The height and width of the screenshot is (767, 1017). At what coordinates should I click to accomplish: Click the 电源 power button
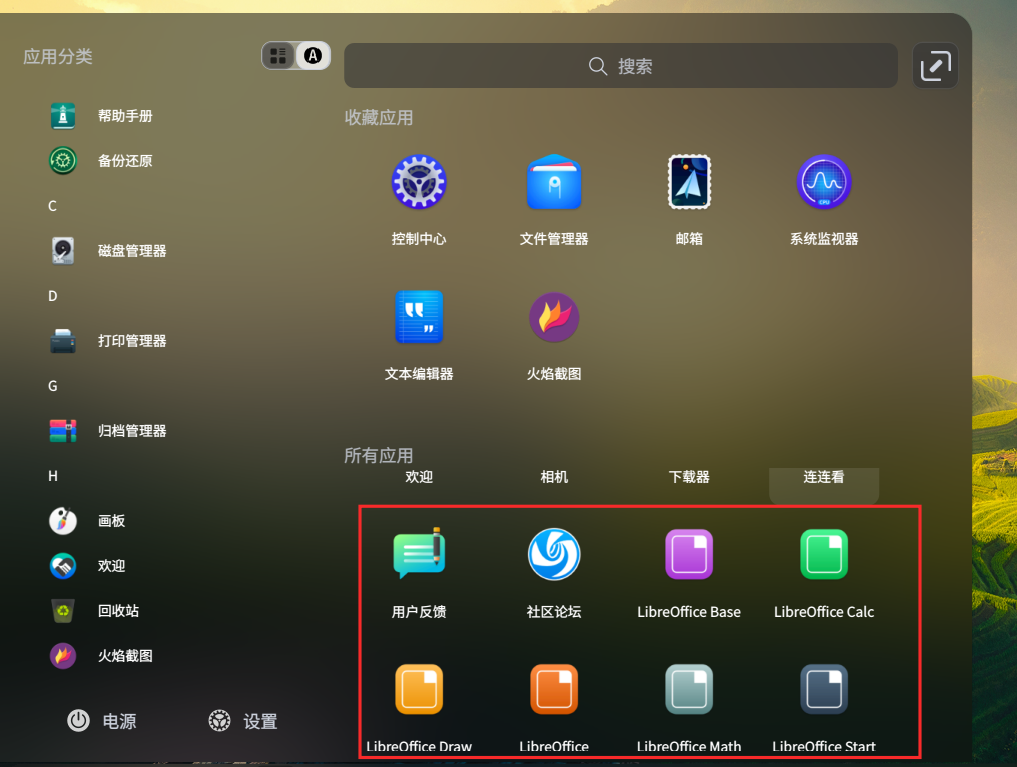[x=101, y=721]
